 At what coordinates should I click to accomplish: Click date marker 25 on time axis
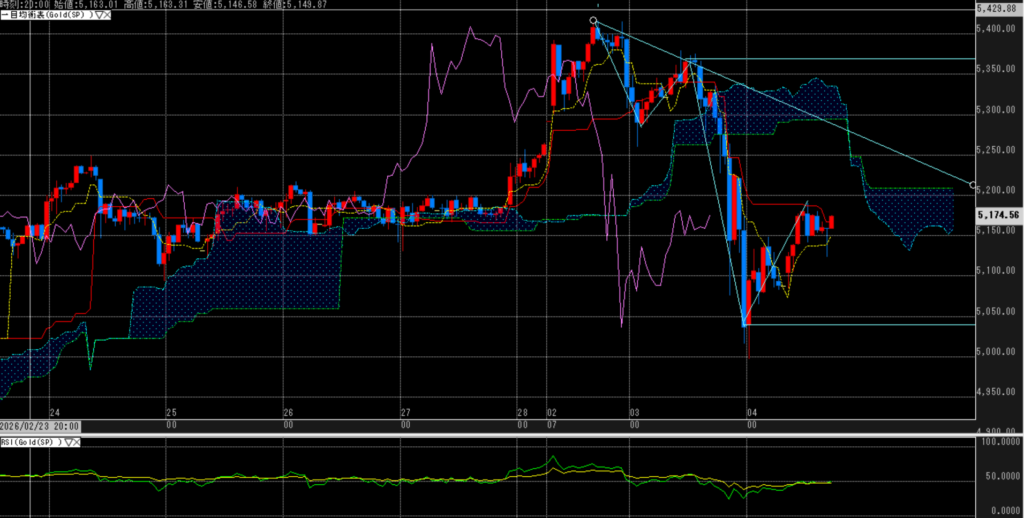coord(170,412)
